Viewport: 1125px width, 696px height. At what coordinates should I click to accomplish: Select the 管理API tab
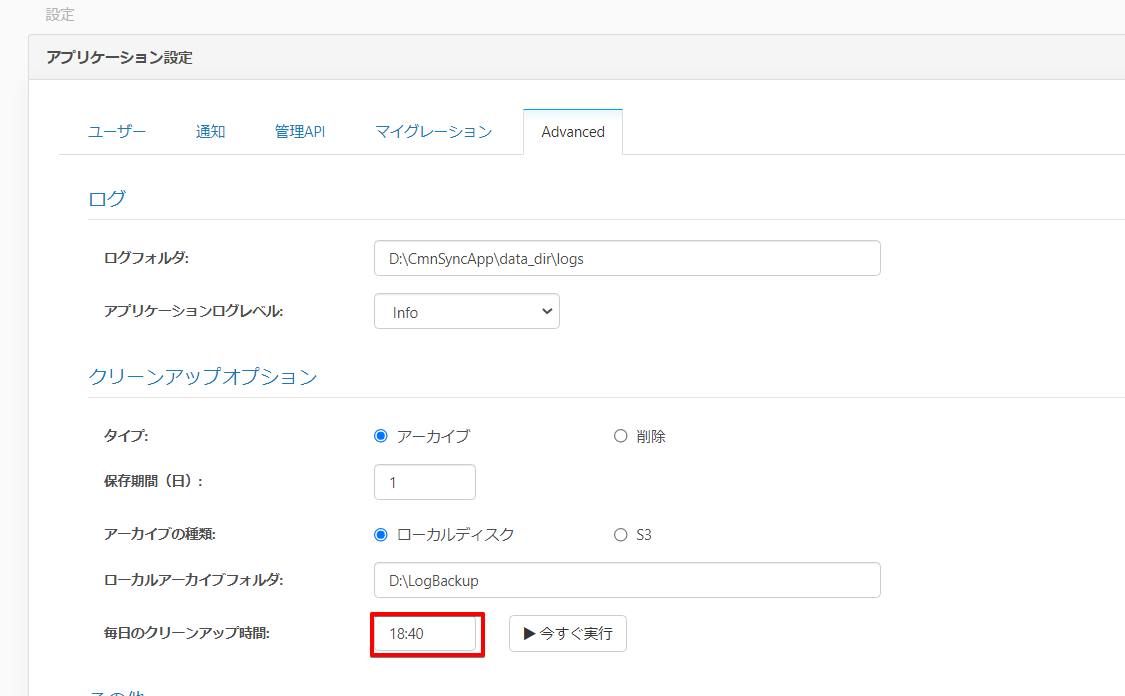coord(300,132)
